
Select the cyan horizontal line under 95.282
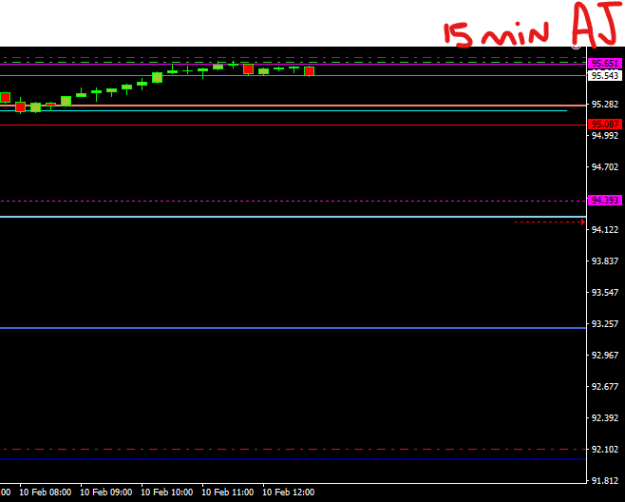click(x=283, y=110)
